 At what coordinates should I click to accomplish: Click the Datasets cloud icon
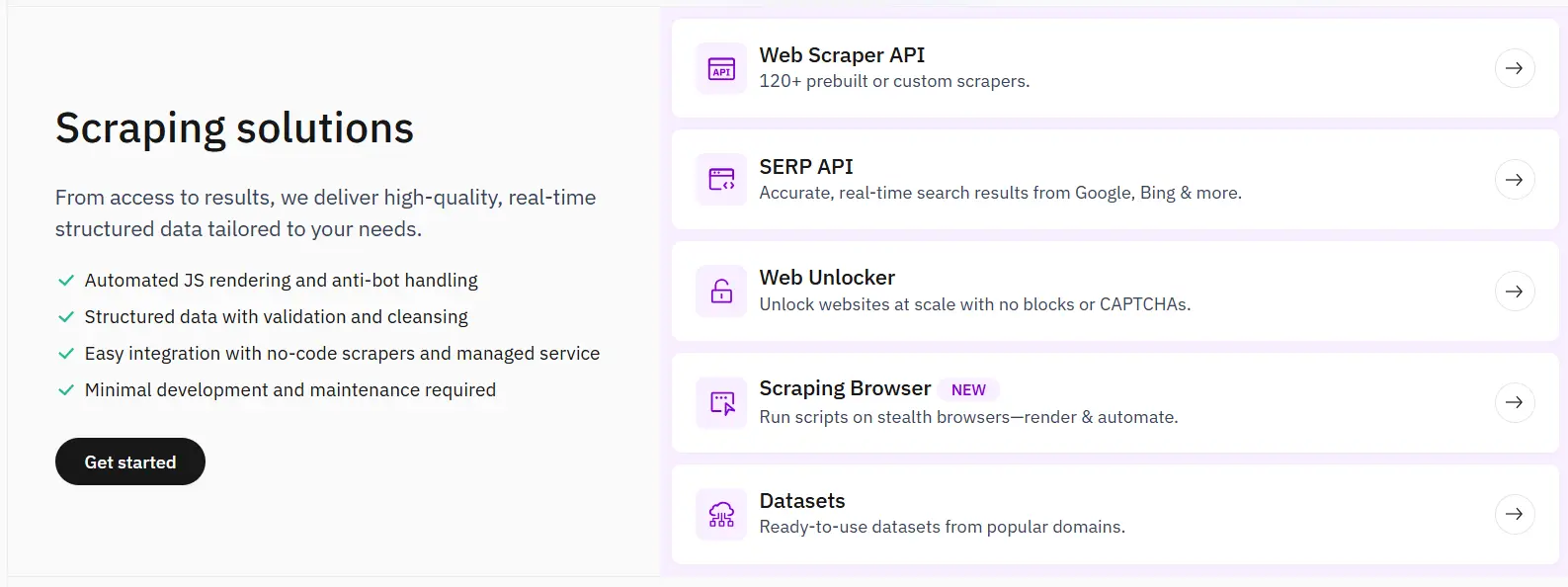(x=722, y=514)
